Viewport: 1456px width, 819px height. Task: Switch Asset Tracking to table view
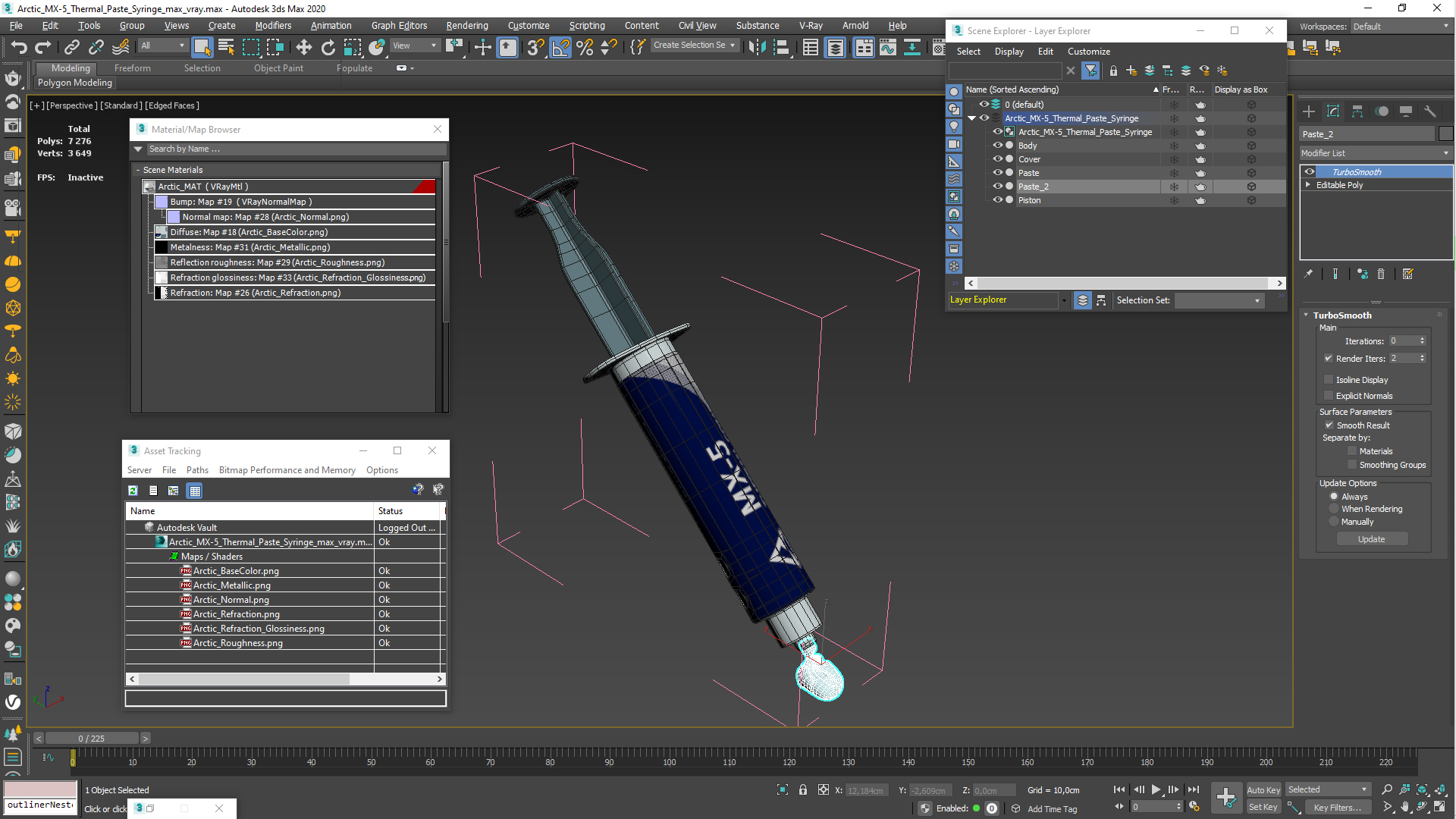195,491
